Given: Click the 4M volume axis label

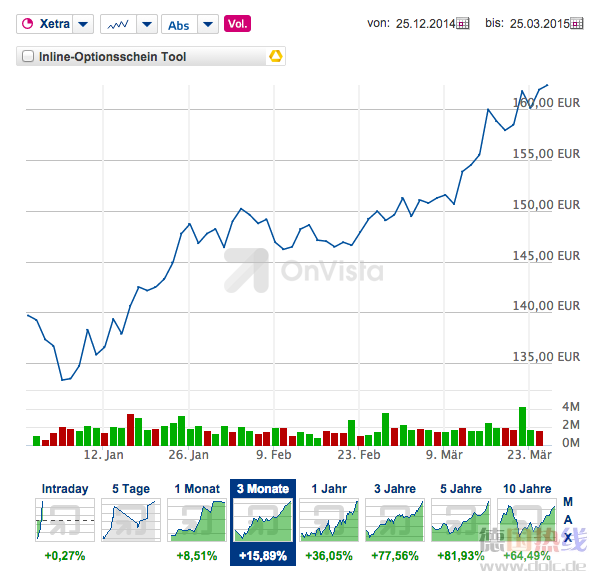Looking at the screenshot, I should coord(571,407).
